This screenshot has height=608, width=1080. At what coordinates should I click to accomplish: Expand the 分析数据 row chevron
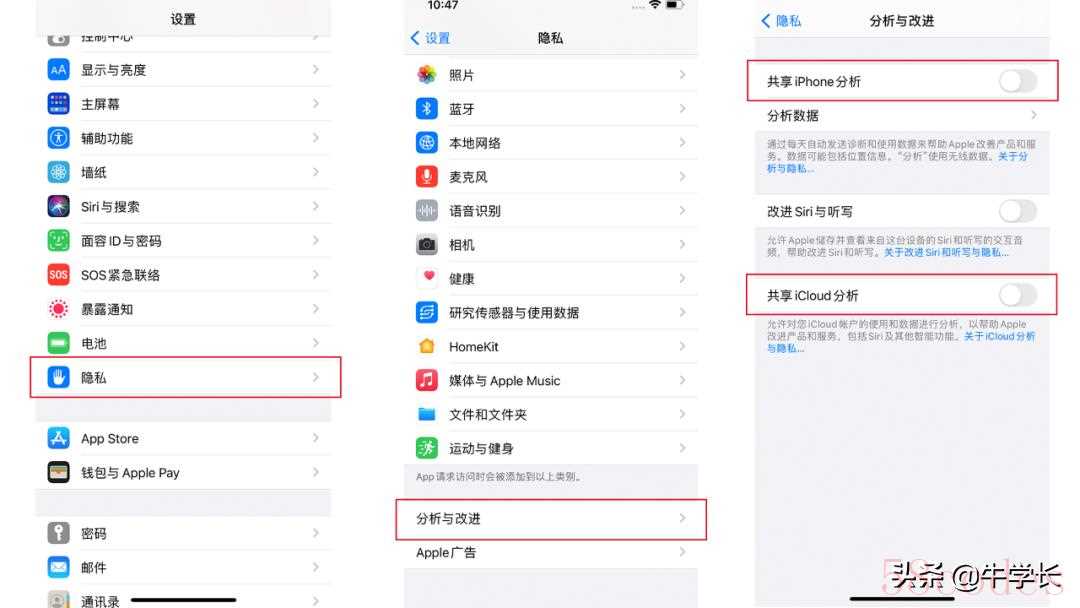(x=1034, y=115)
